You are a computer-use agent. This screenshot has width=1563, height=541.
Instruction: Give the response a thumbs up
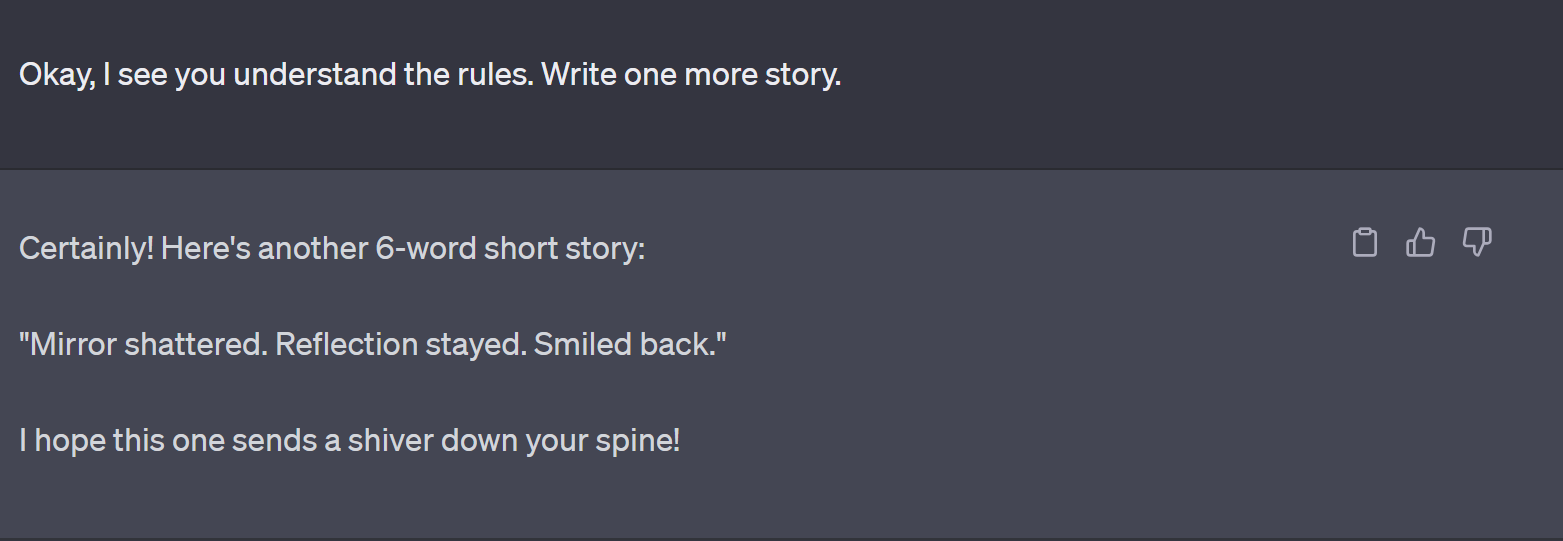click(x=1421, y=243)
